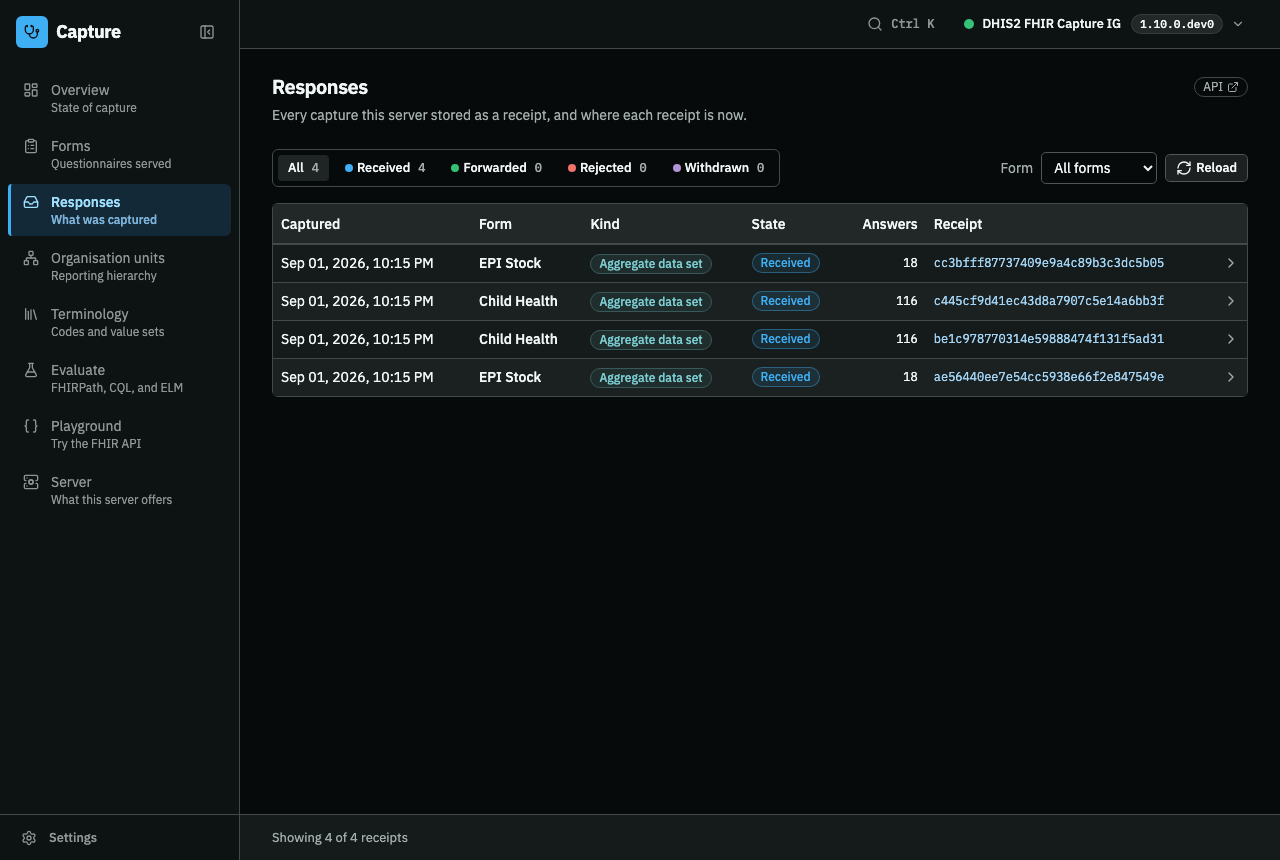Viewport: 1280px width, 860px height.
Task: Click the search magnifier icon
Action: [x=875, y=24]
